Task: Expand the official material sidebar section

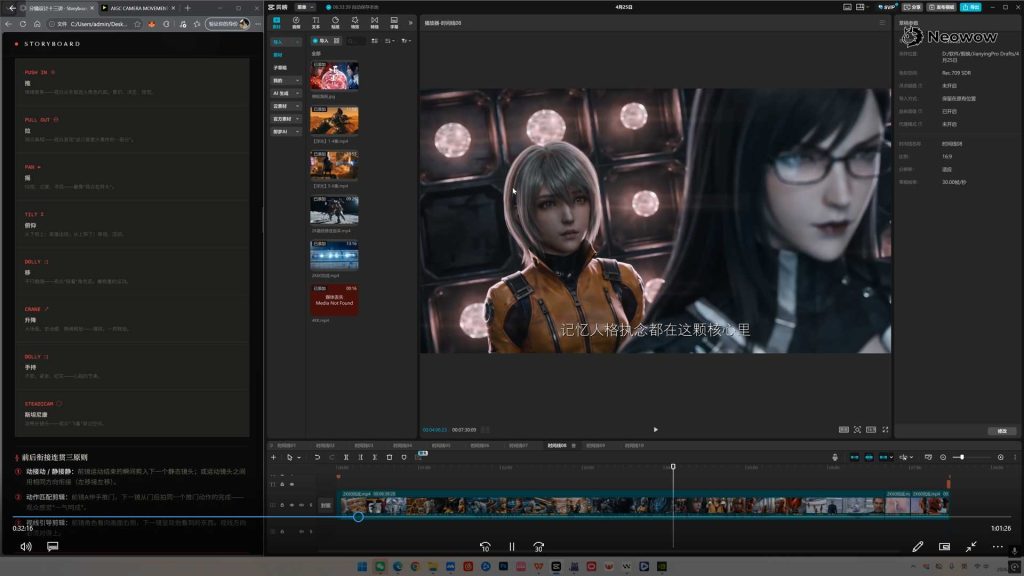Action: click(x=285, y=119)
